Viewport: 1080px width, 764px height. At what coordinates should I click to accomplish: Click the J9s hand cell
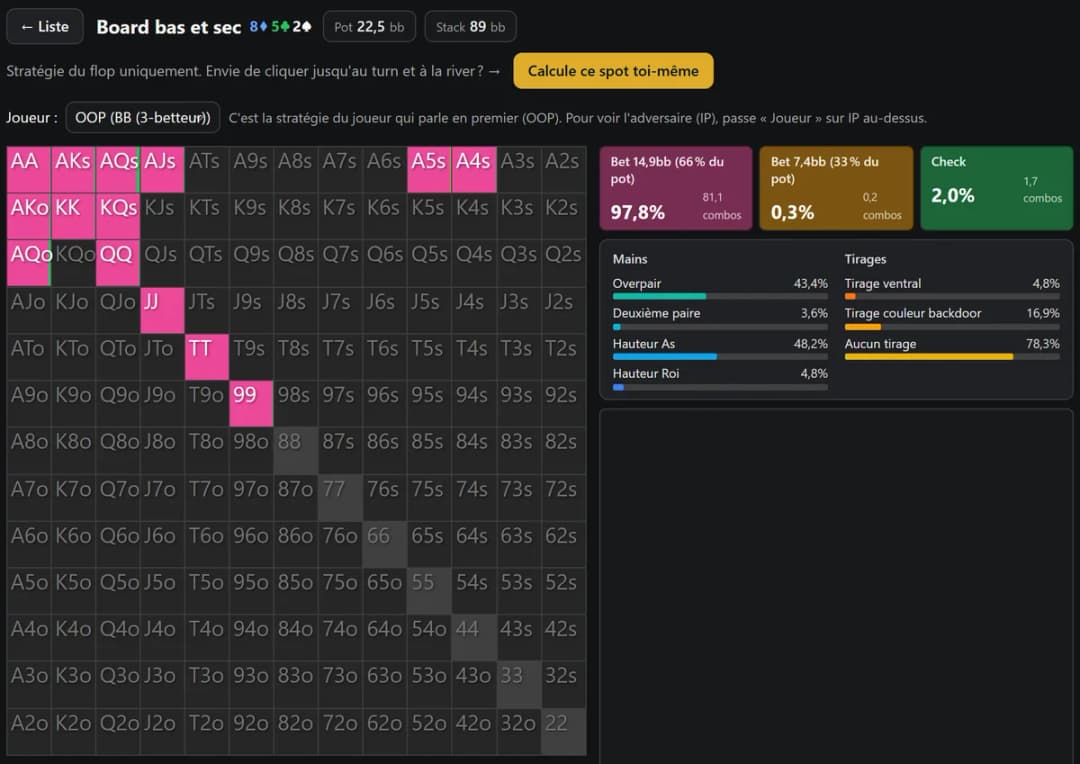tap(251, 310)
